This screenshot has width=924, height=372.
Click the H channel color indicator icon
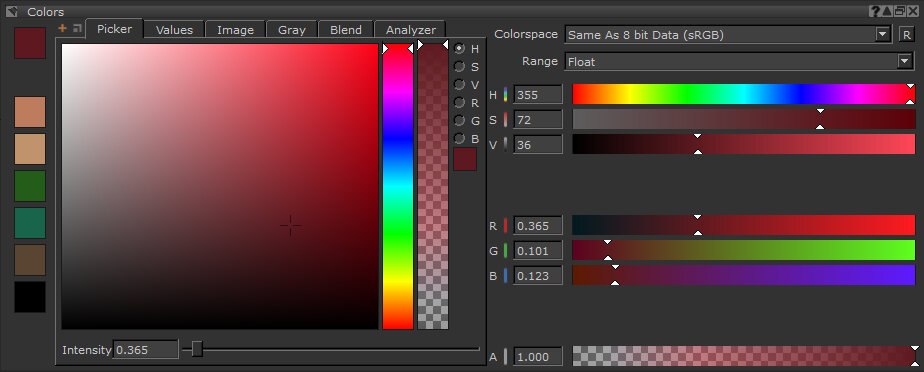506,95
